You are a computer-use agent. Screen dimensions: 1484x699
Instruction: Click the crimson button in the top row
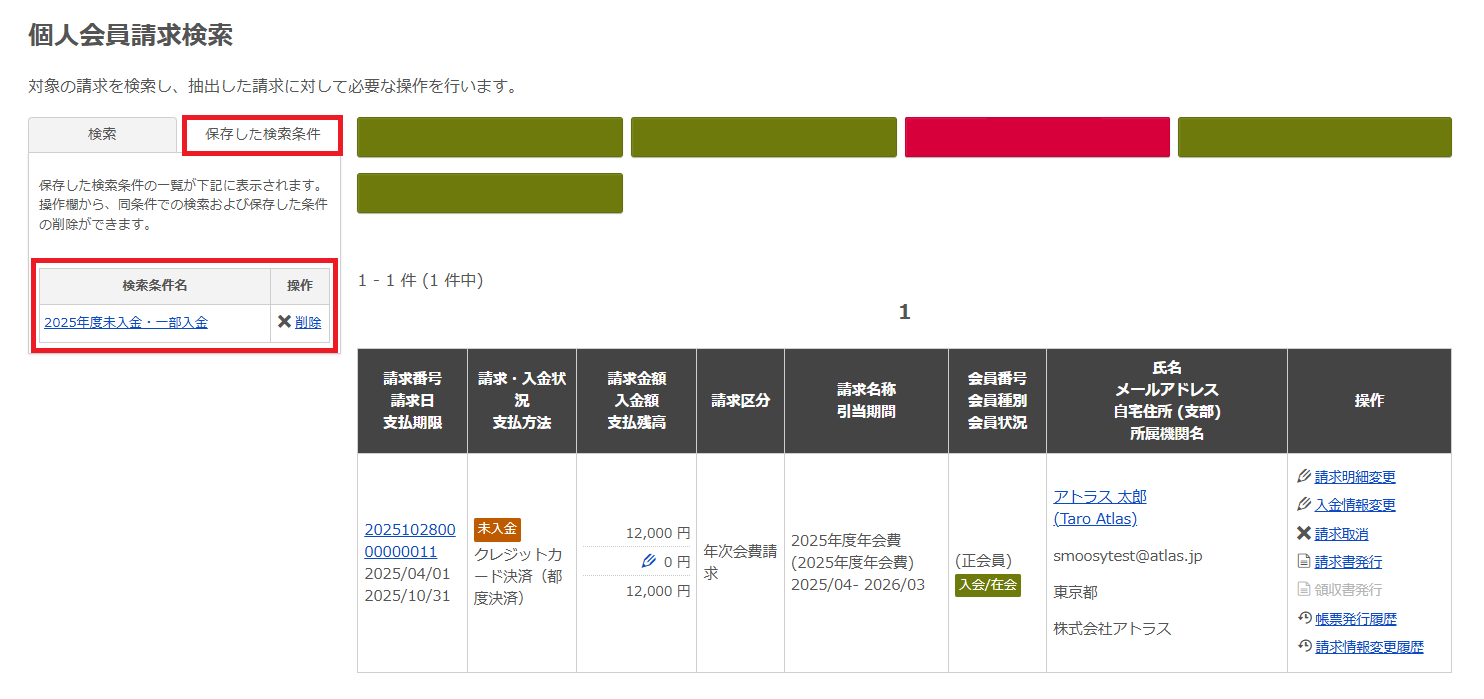(x=1037, y=136)
